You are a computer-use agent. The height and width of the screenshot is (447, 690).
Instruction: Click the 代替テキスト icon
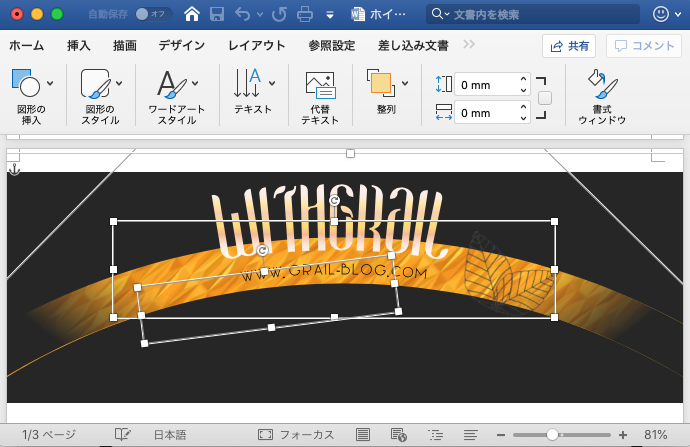click(x=320, y=84)
